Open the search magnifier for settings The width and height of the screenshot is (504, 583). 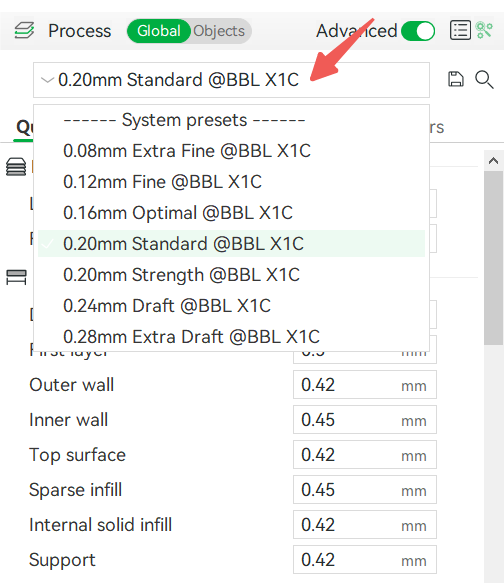pos(484,80)
